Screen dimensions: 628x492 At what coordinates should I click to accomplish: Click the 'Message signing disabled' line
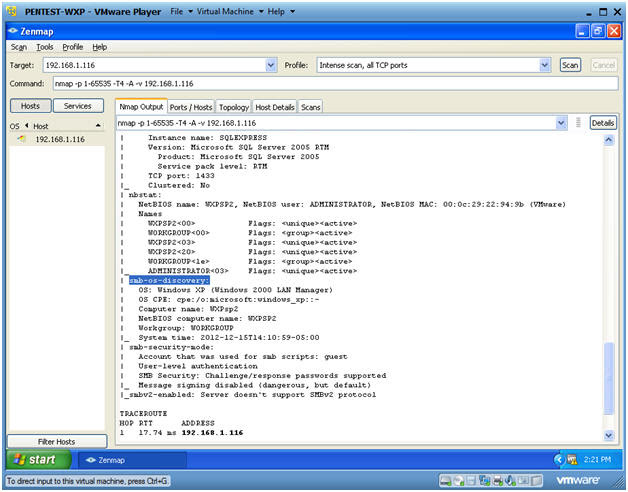click(x=254, y=385)
